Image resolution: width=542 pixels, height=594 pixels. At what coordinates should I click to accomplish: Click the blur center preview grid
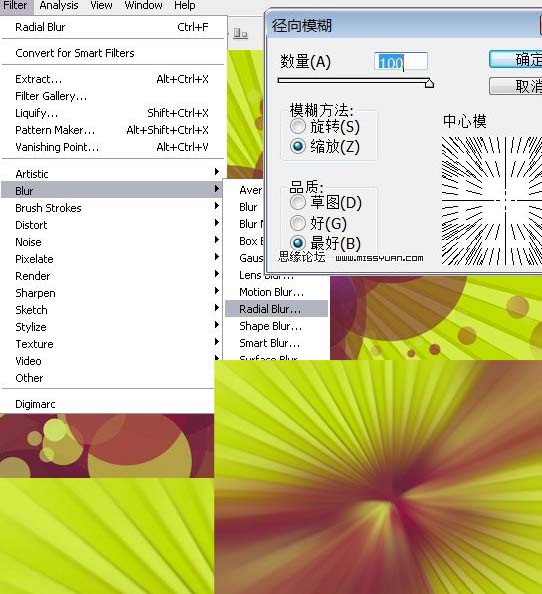tap(492, 201)
